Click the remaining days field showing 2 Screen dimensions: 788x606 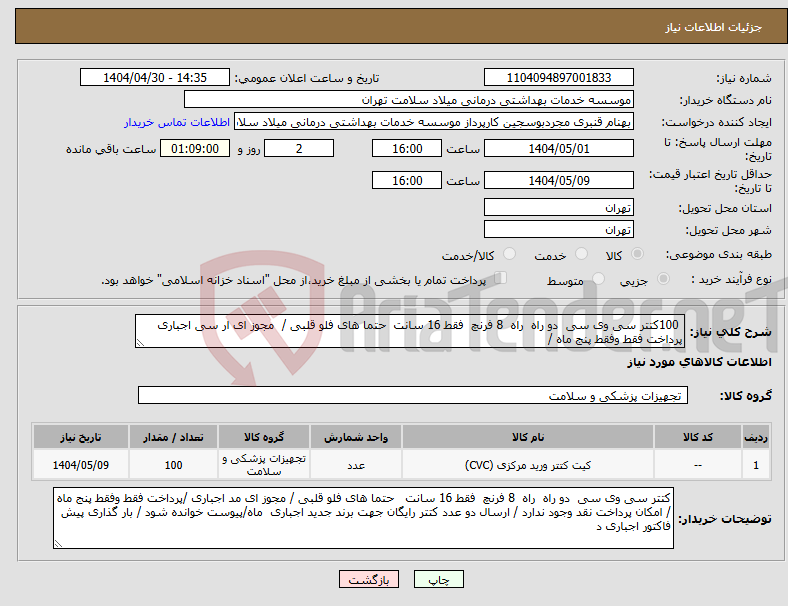299,149
